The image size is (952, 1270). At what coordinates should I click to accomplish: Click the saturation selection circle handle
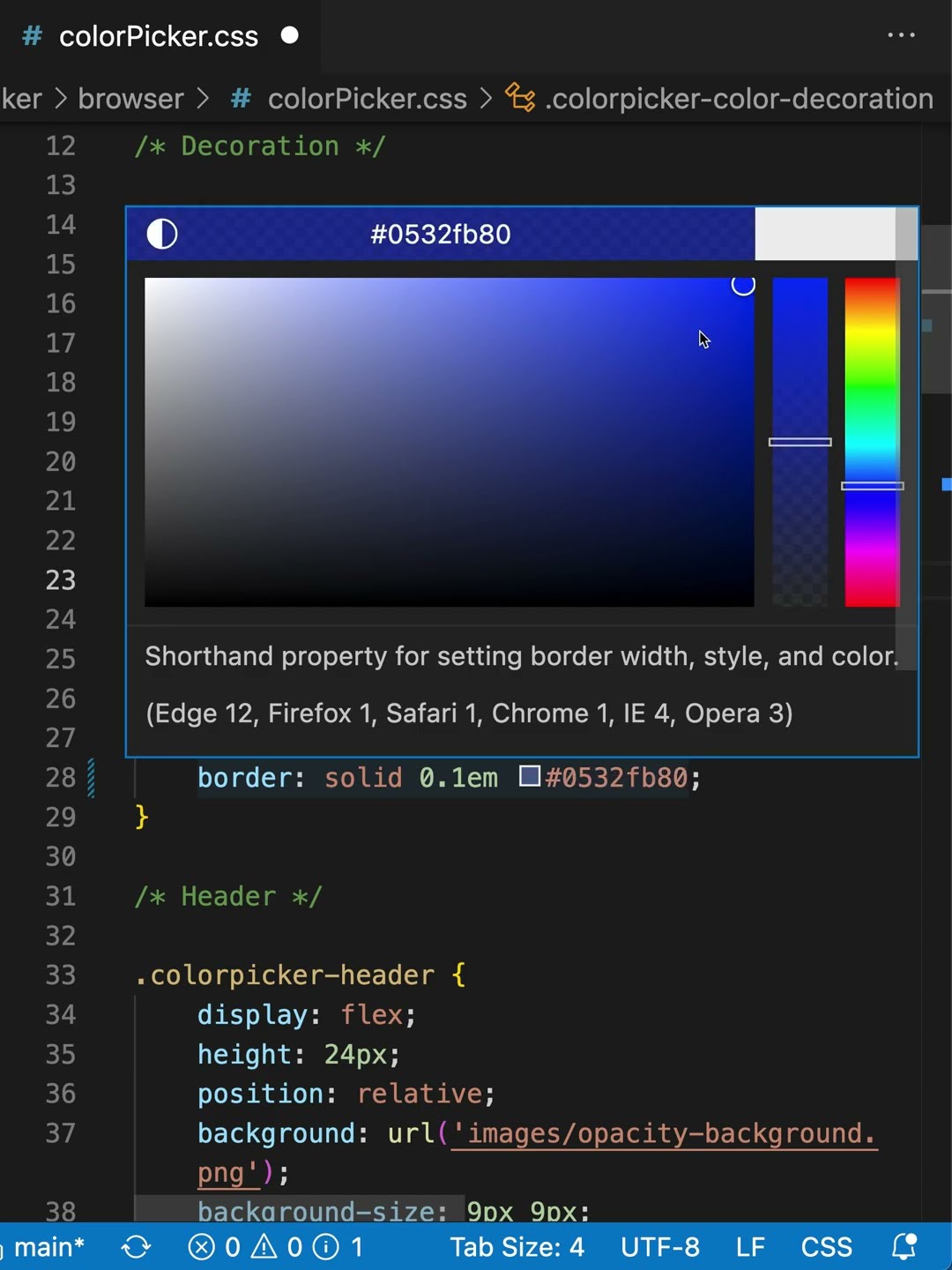click(743, 285)
